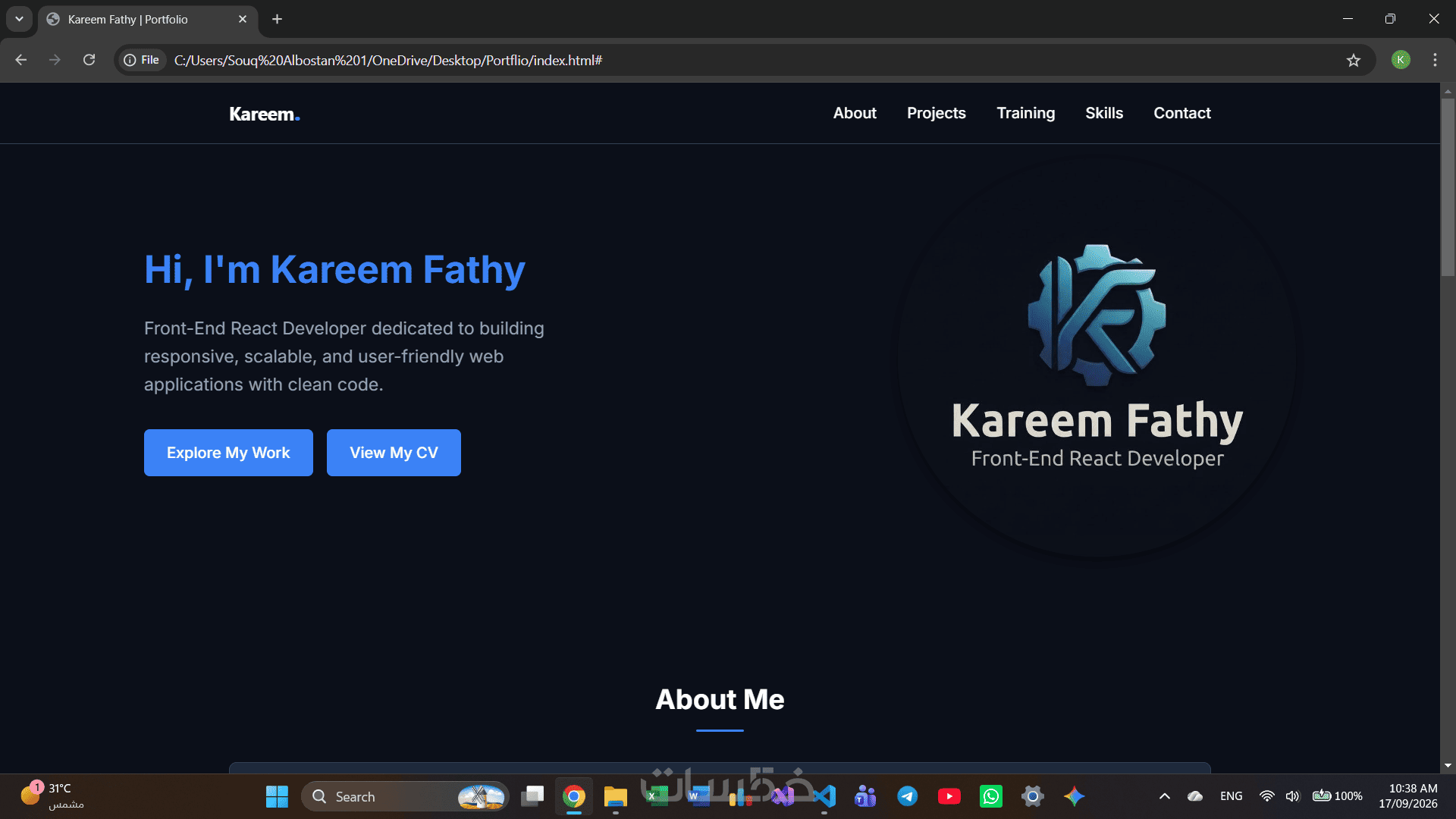
Task: Launch Visual Studio Code from taskbar
Action: (x=824, y=796)
